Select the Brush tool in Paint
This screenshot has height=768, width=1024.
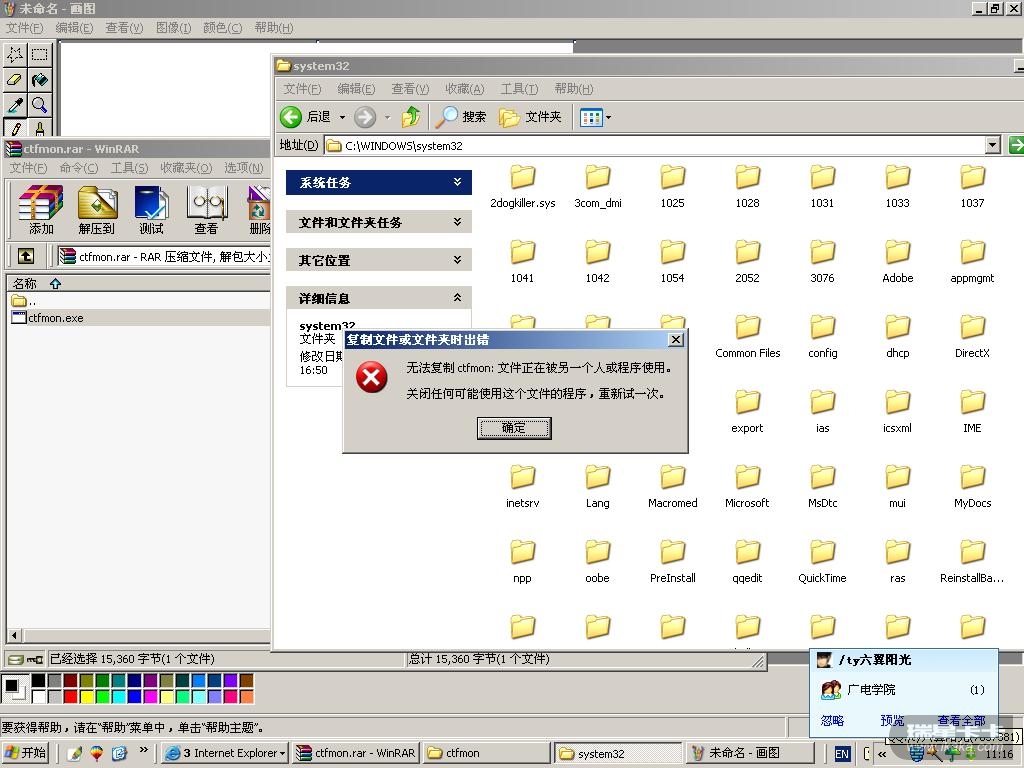click(39, 127)
